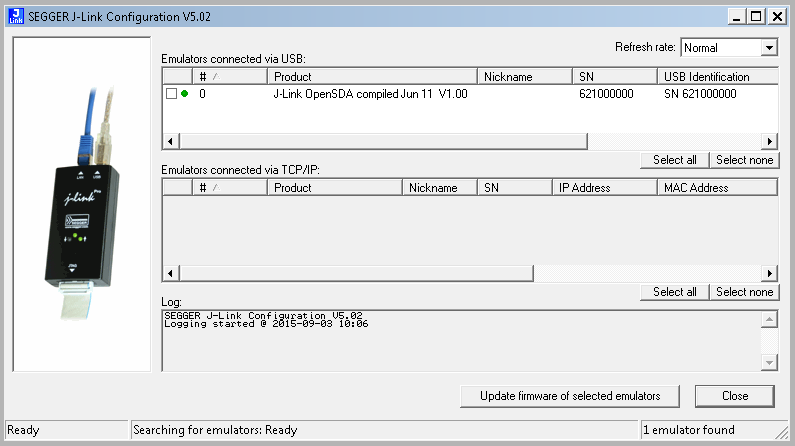
Task: Click 'Searching for emulators: Ready' status text
Action: [x=215, y=430]
